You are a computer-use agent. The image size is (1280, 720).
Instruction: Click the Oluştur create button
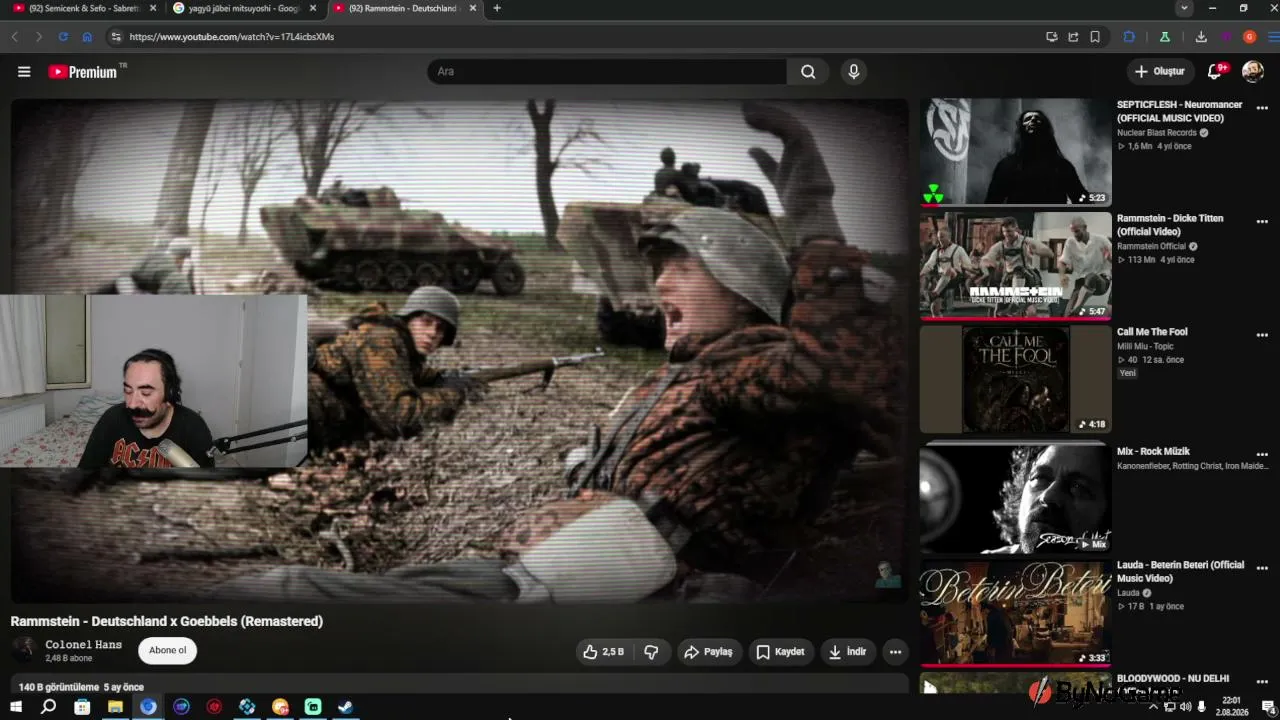(1160, 71)
